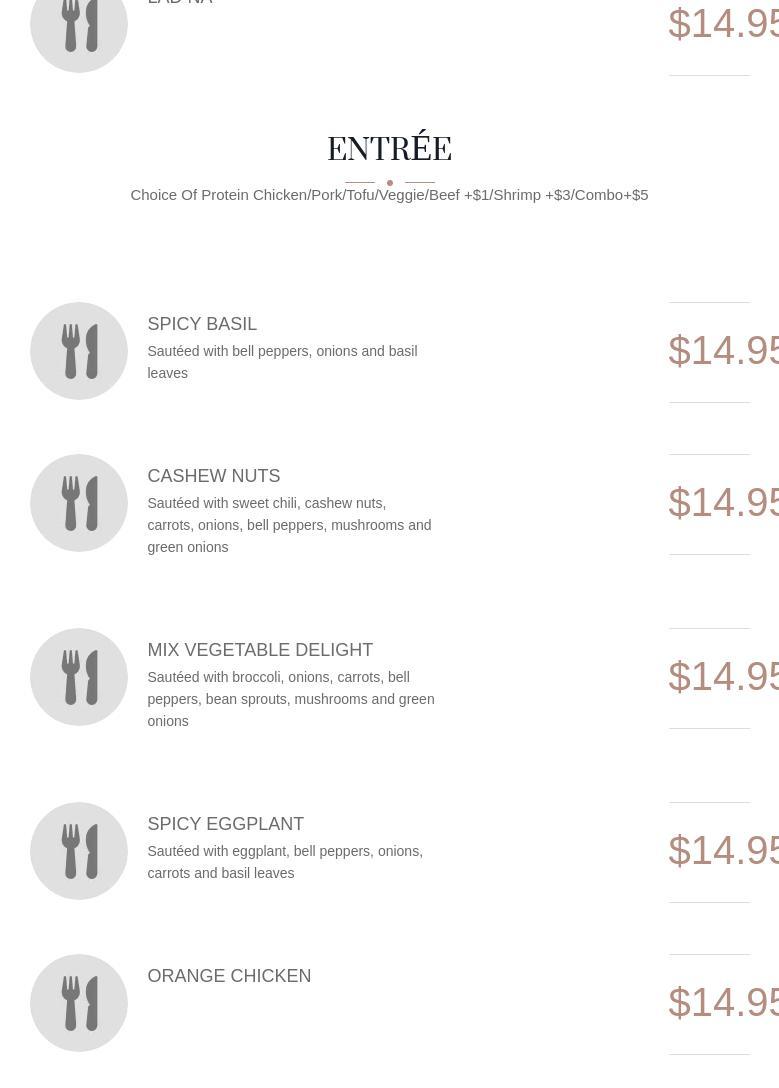779x1088 pixels.
Task: Click the Mix Vegetable Delight price
Action: tap(724, 677)
